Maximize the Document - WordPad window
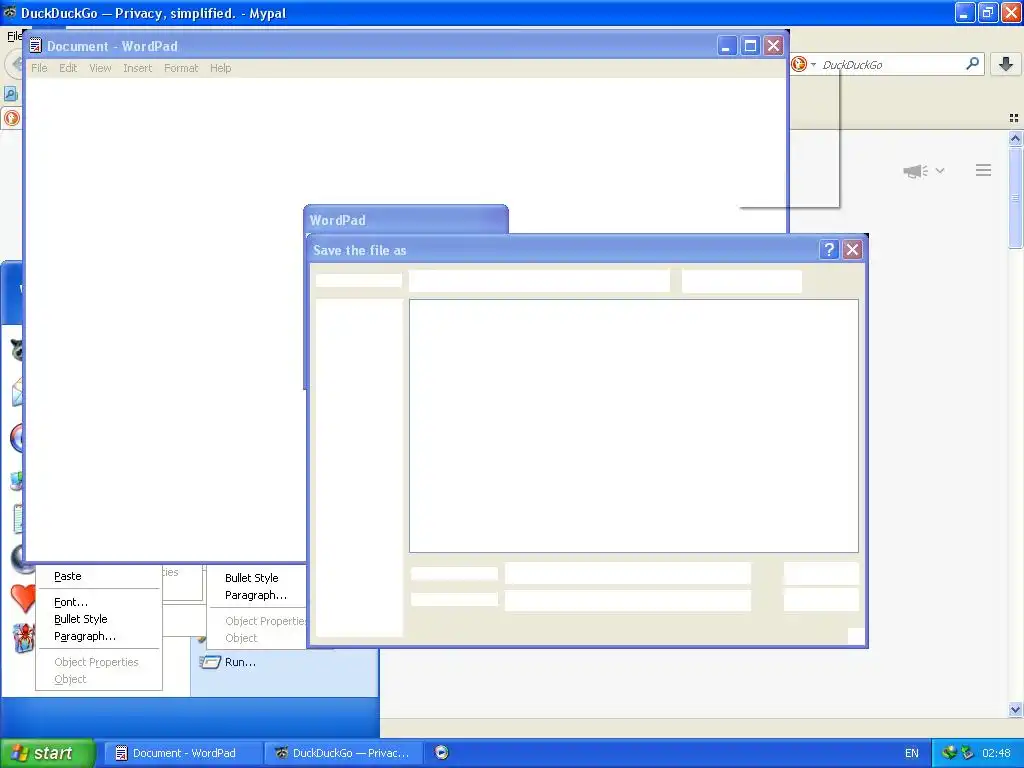Screen dimensions: 1024x768 click(750, 46)
